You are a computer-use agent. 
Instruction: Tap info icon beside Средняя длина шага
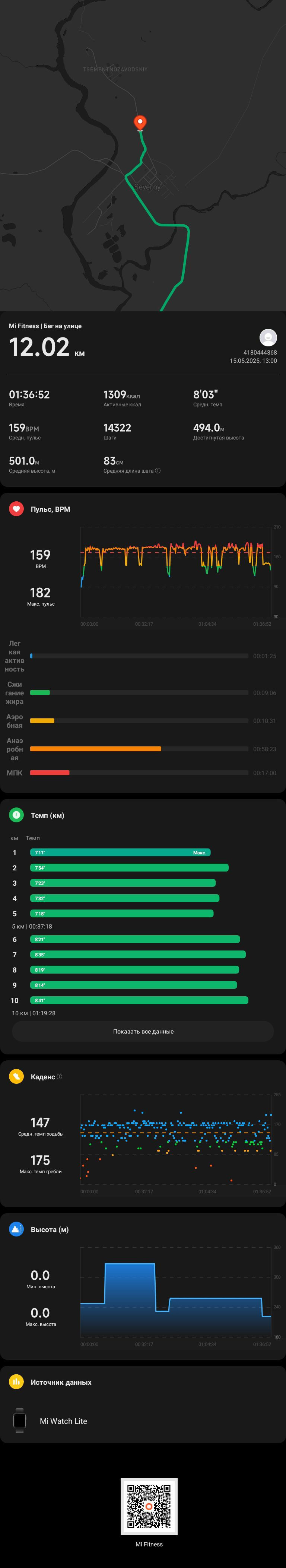tap(158, 470)
